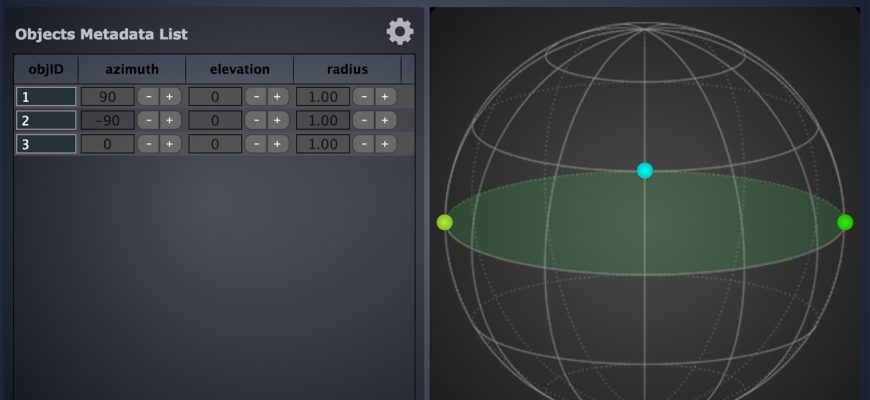The image size is (870, 400).
Task: Select the objID field containing 2
Action: pyautogui.click(x=46, y=120)
